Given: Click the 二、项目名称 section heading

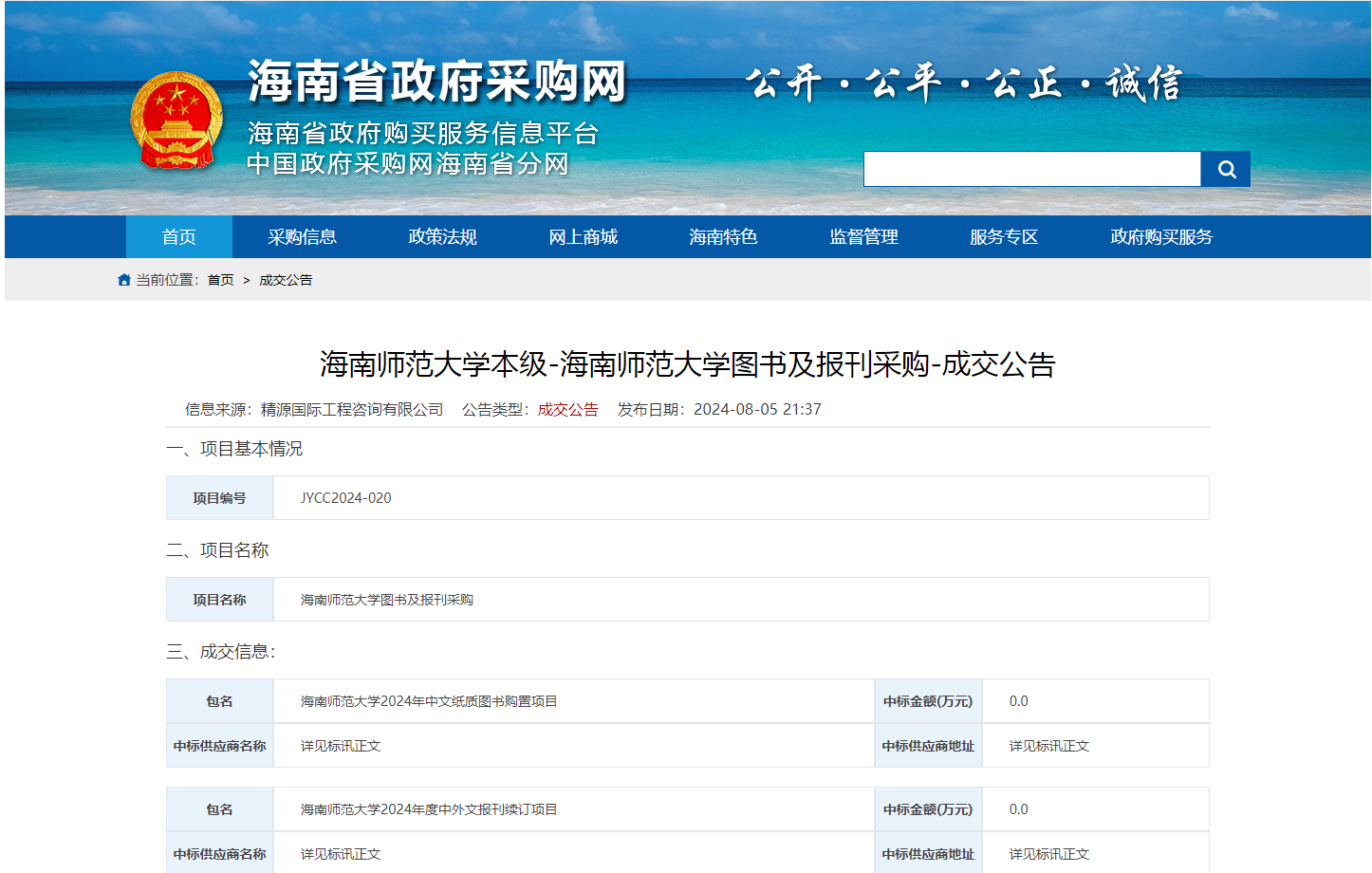Looking at the screenshot, I should tap(217, 550).
